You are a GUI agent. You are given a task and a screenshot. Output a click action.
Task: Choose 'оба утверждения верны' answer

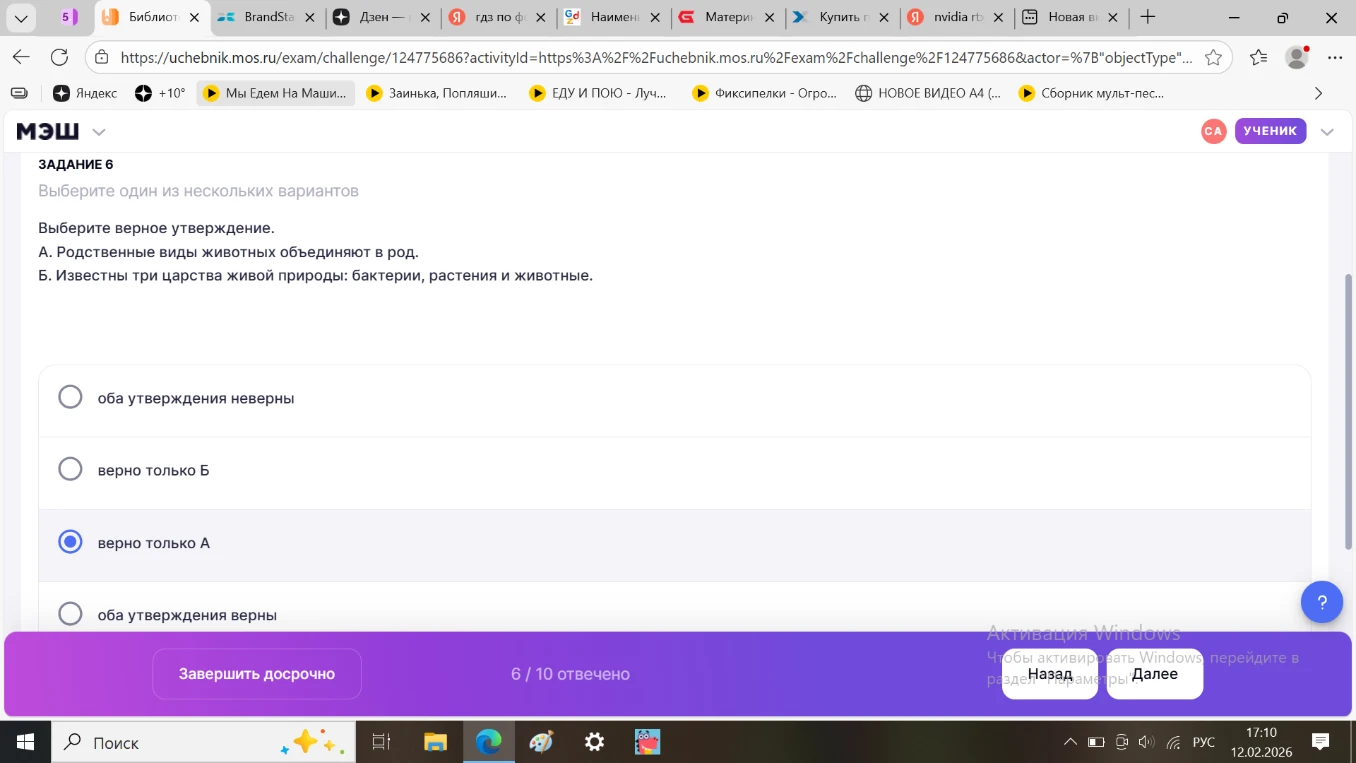(70, 614)
